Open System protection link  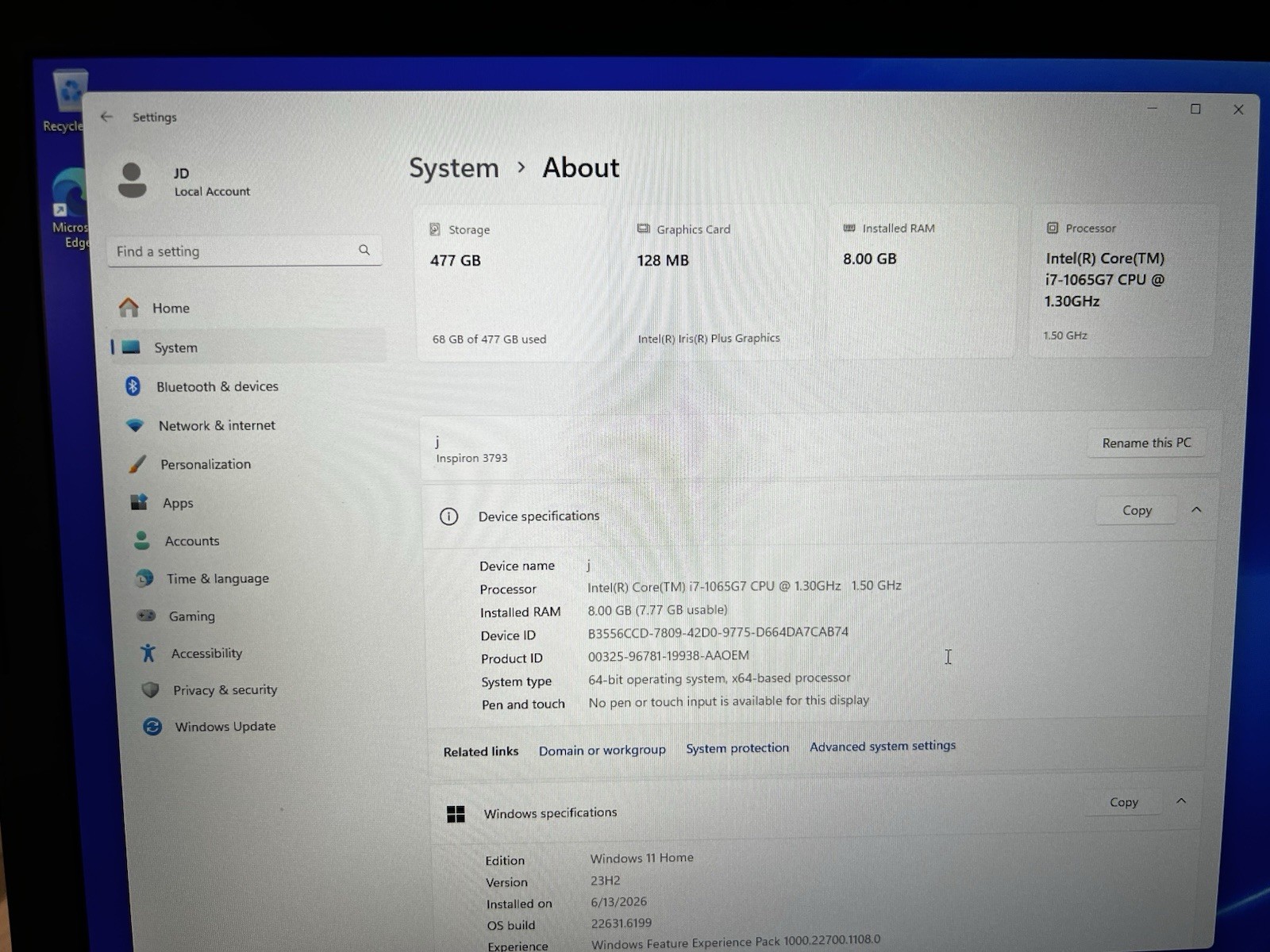pyautogui.click(x=737, y=748)
